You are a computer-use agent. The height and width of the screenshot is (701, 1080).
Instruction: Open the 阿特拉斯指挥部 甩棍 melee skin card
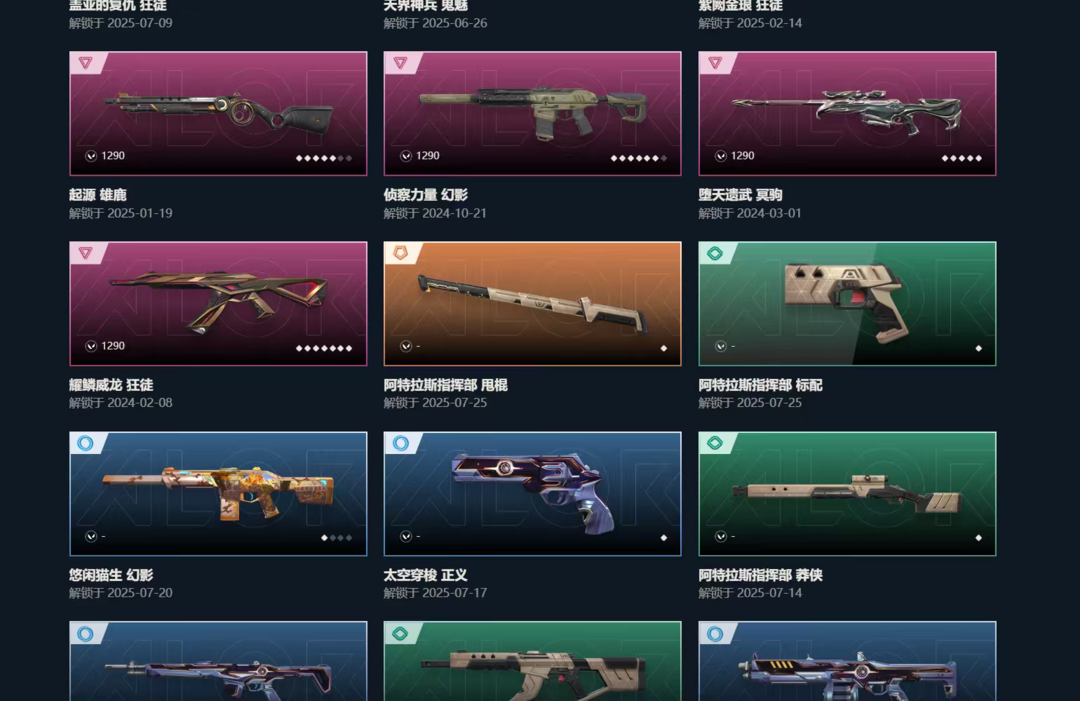coord(532,304)
